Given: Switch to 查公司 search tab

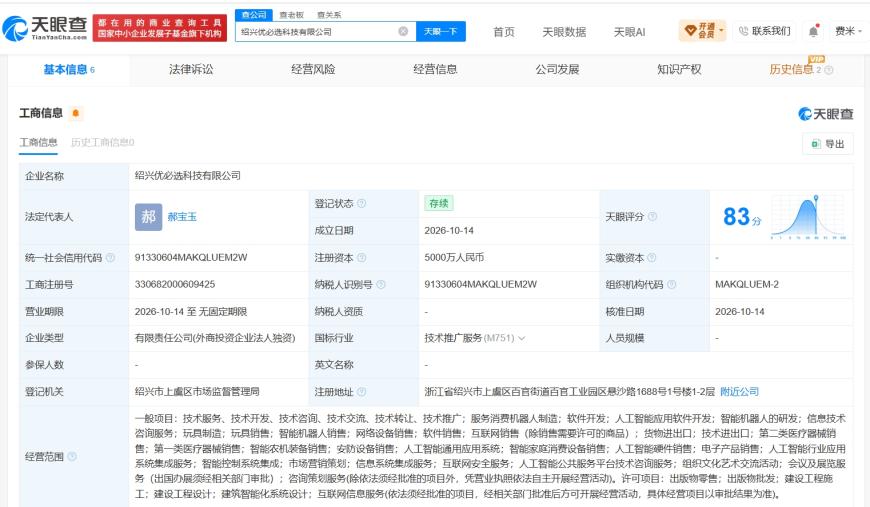Looking at the screenshot, I should (254, 15).
